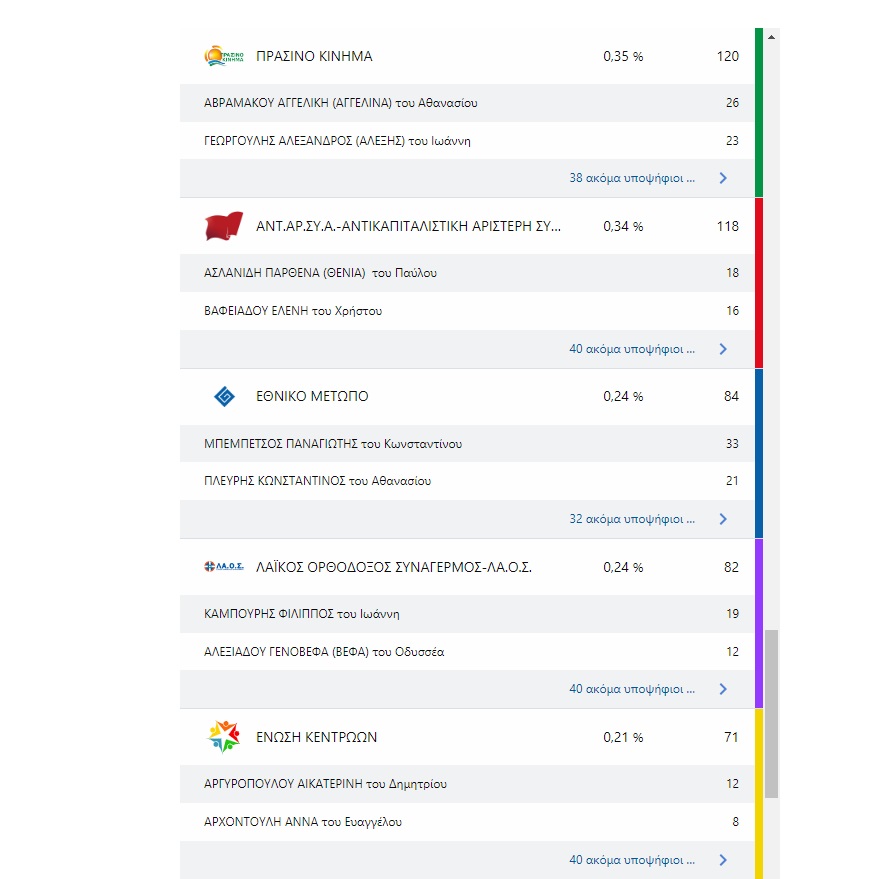
Task: Click the ΕΘΝΙΚΟ ΜΕΤΩΠΟ party name
Action: (x=312, y=397)
